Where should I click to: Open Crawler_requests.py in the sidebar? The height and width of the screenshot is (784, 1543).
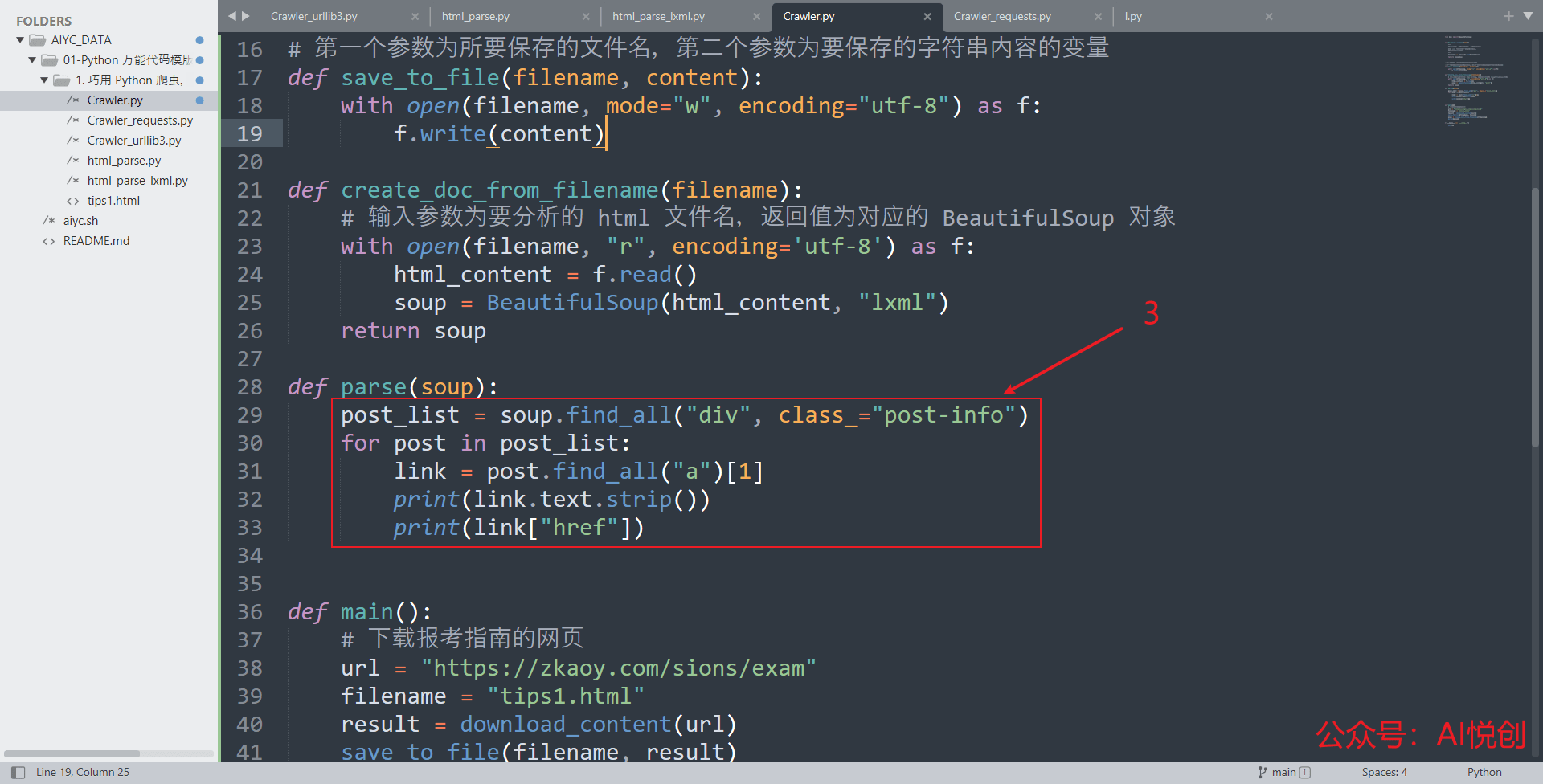140,120
